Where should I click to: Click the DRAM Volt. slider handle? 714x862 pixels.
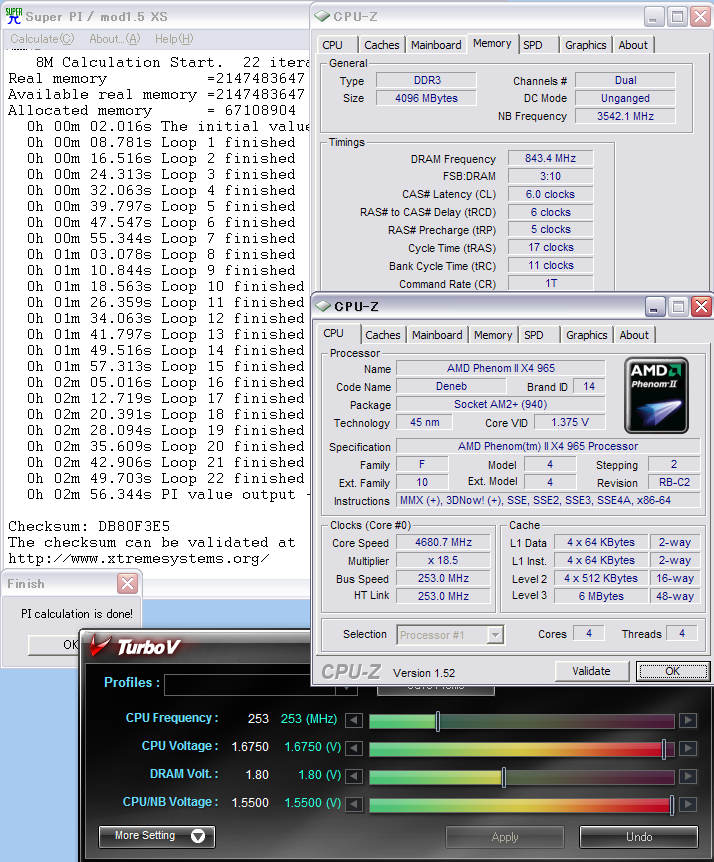tap(503, 777)
